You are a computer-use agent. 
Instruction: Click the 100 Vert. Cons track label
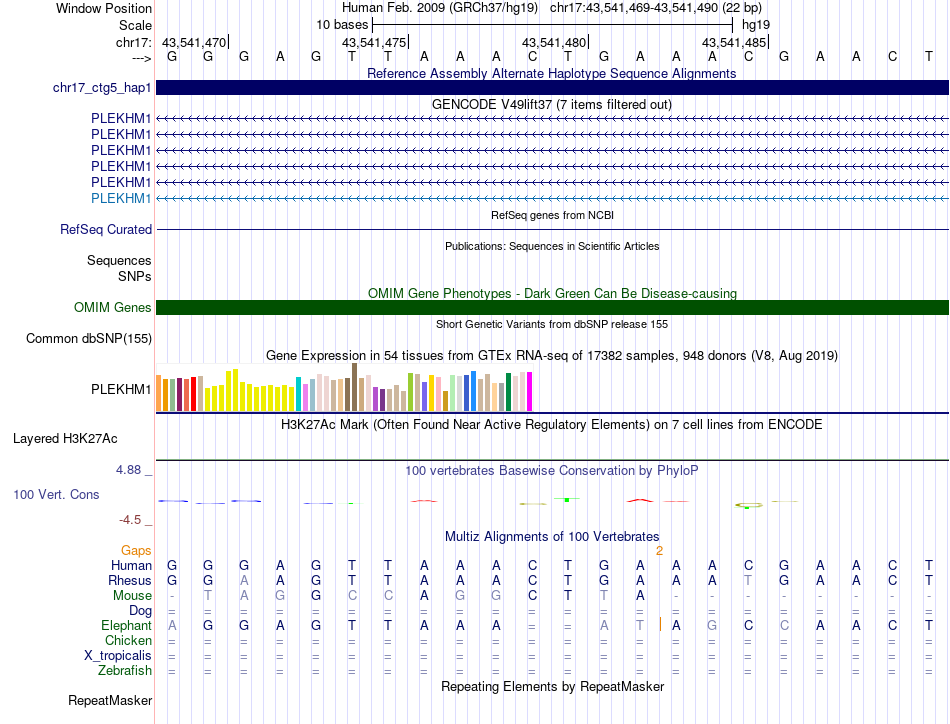pos(56,494)
